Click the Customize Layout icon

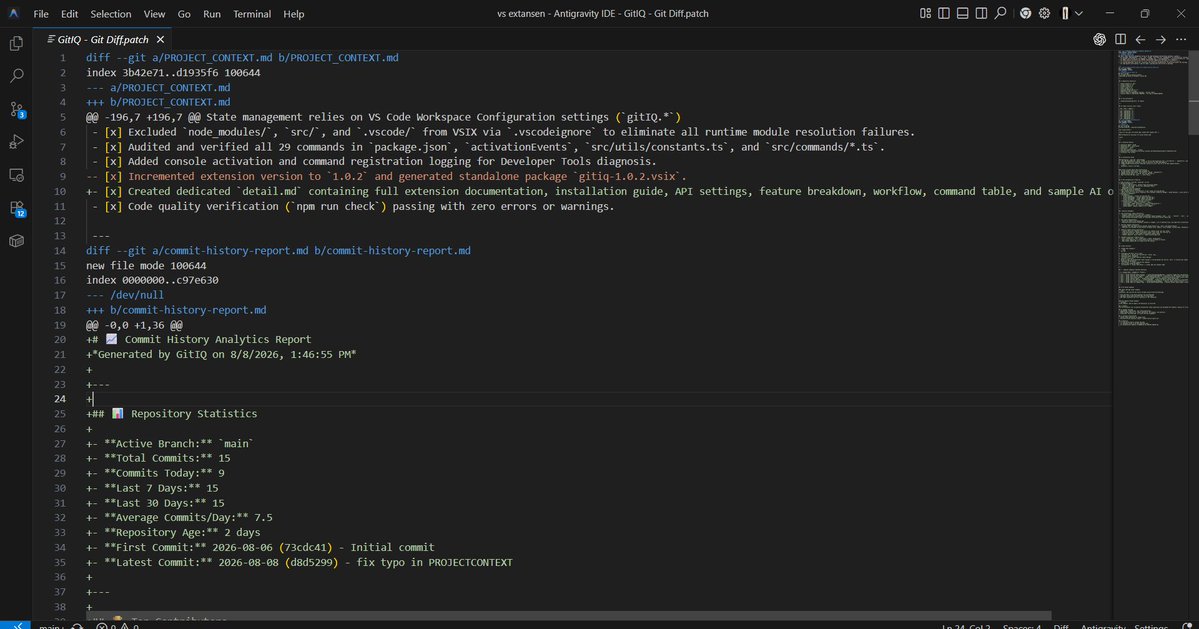tap(925, 13)
